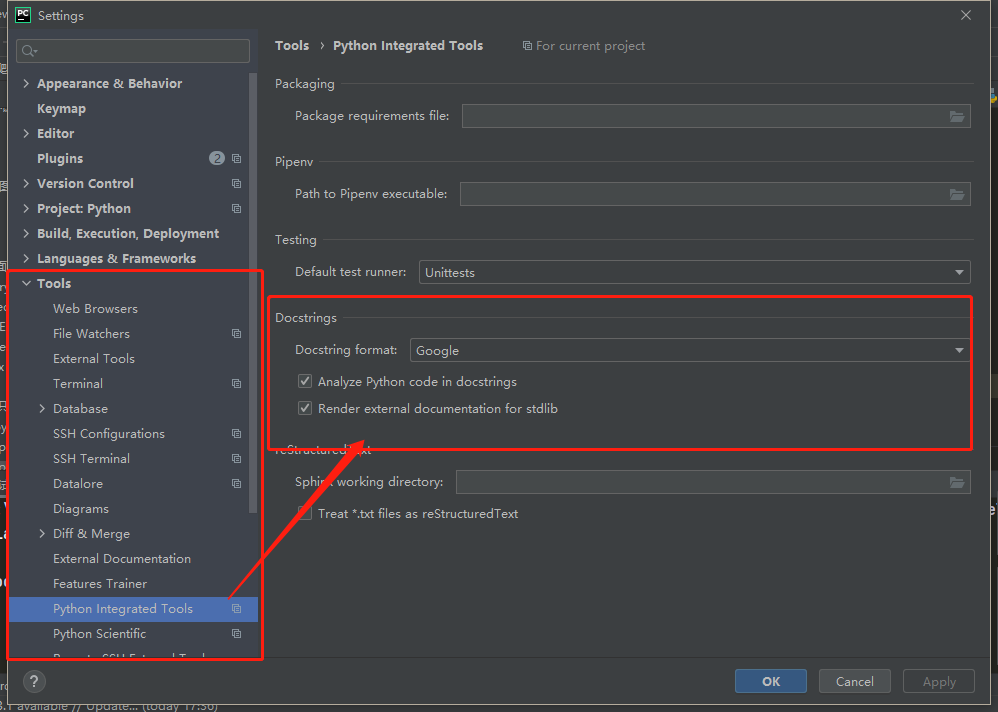
Task: Browse for Pipenv executable folder icon
Action: (957, 195)
